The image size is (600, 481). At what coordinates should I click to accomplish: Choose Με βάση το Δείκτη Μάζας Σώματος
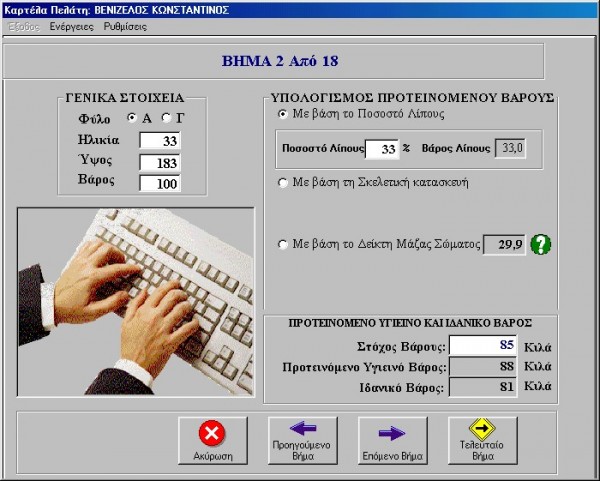283,244
